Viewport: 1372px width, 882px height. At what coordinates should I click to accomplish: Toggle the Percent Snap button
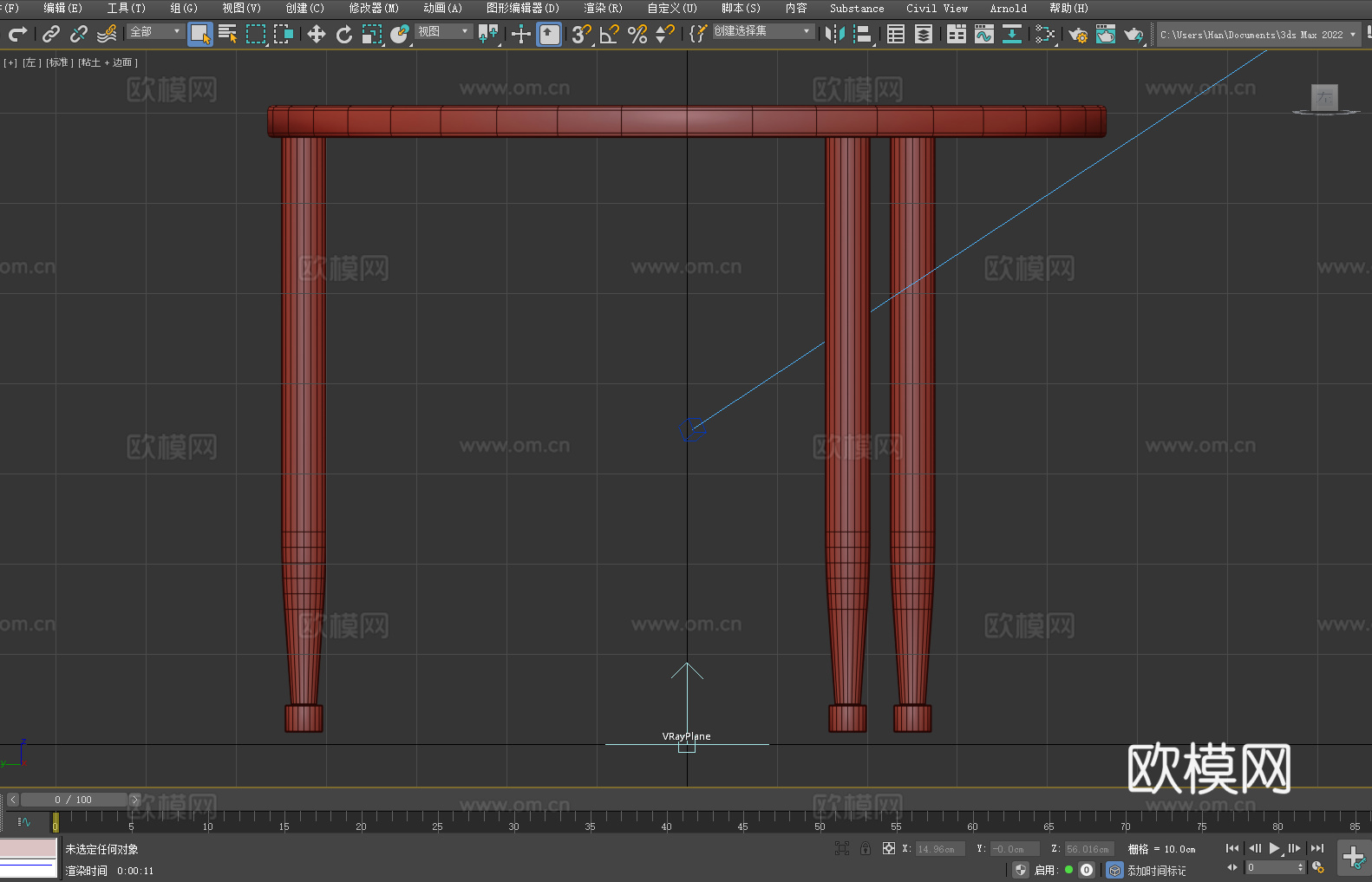637,34
